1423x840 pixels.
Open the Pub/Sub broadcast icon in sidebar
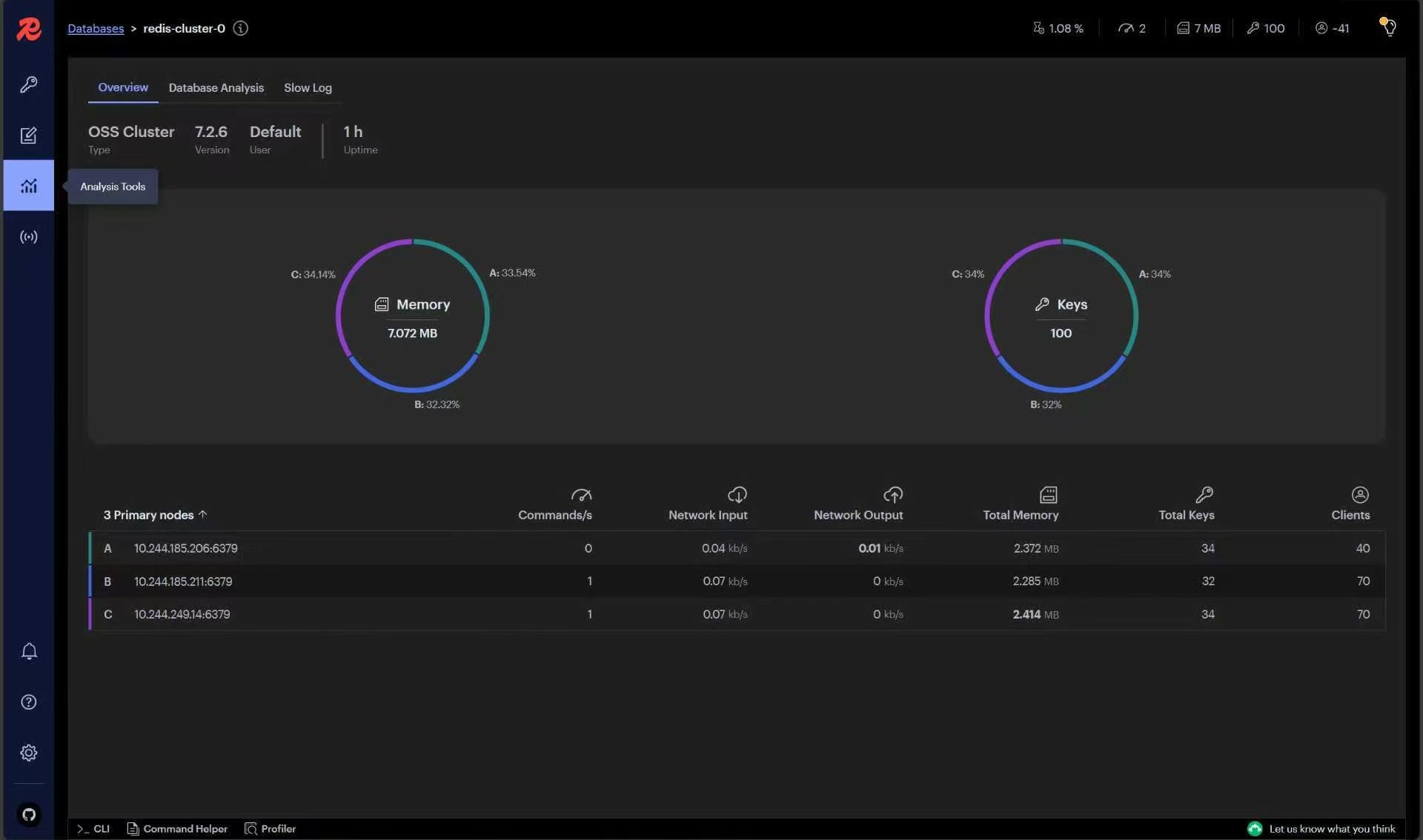coord(28,236)
